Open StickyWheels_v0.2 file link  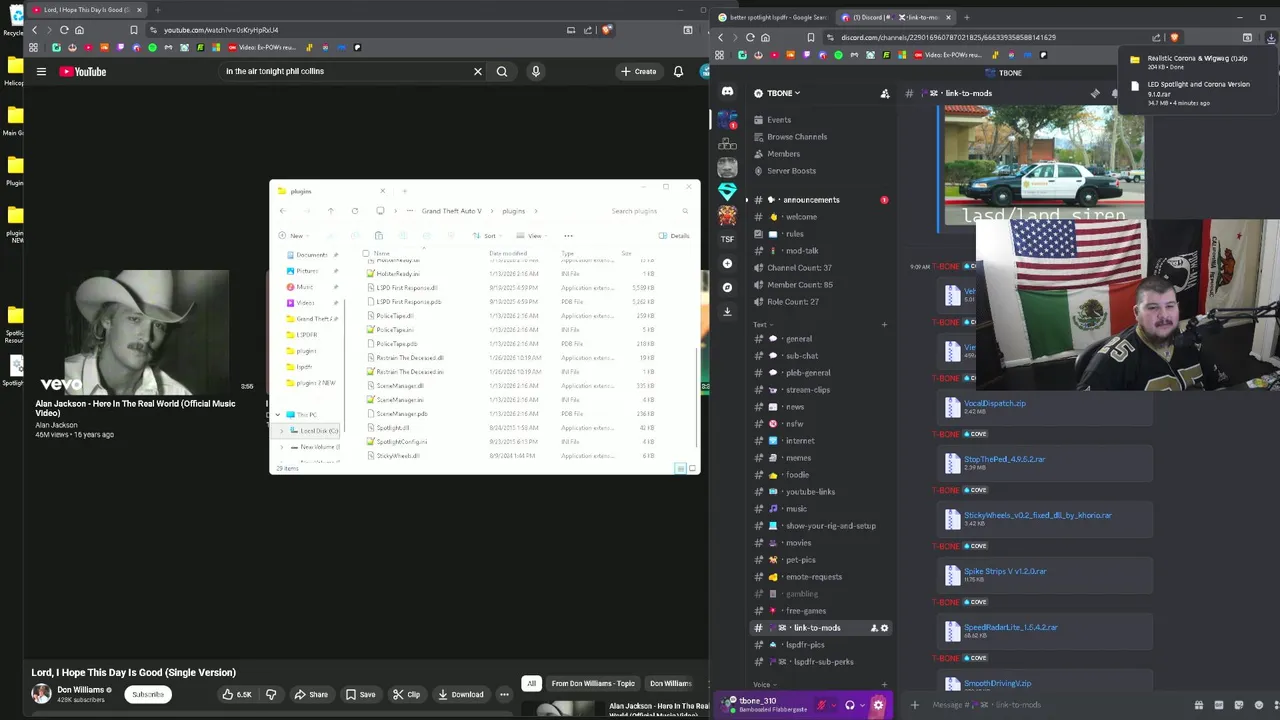click(x=1037, y=515)
